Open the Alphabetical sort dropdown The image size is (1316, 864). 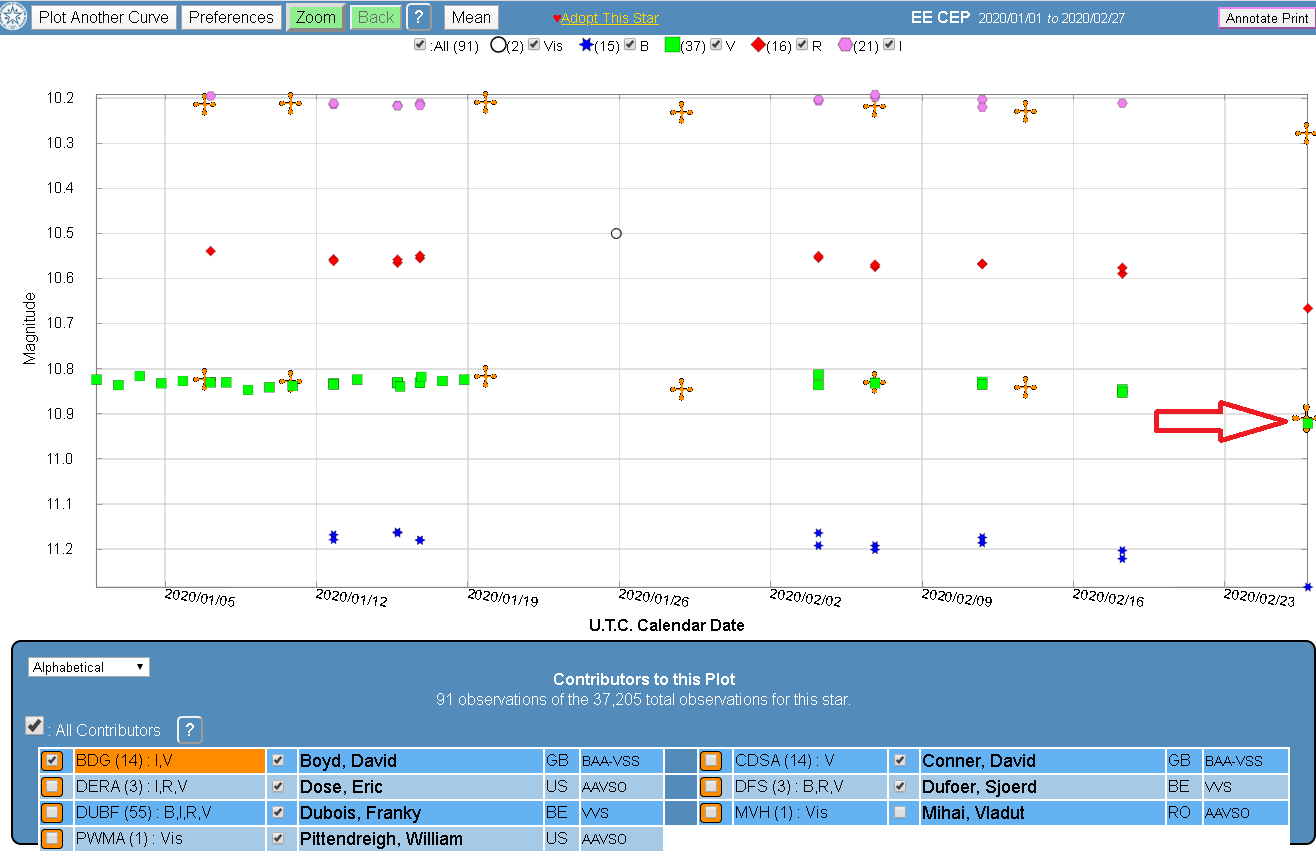pos(89,667)
